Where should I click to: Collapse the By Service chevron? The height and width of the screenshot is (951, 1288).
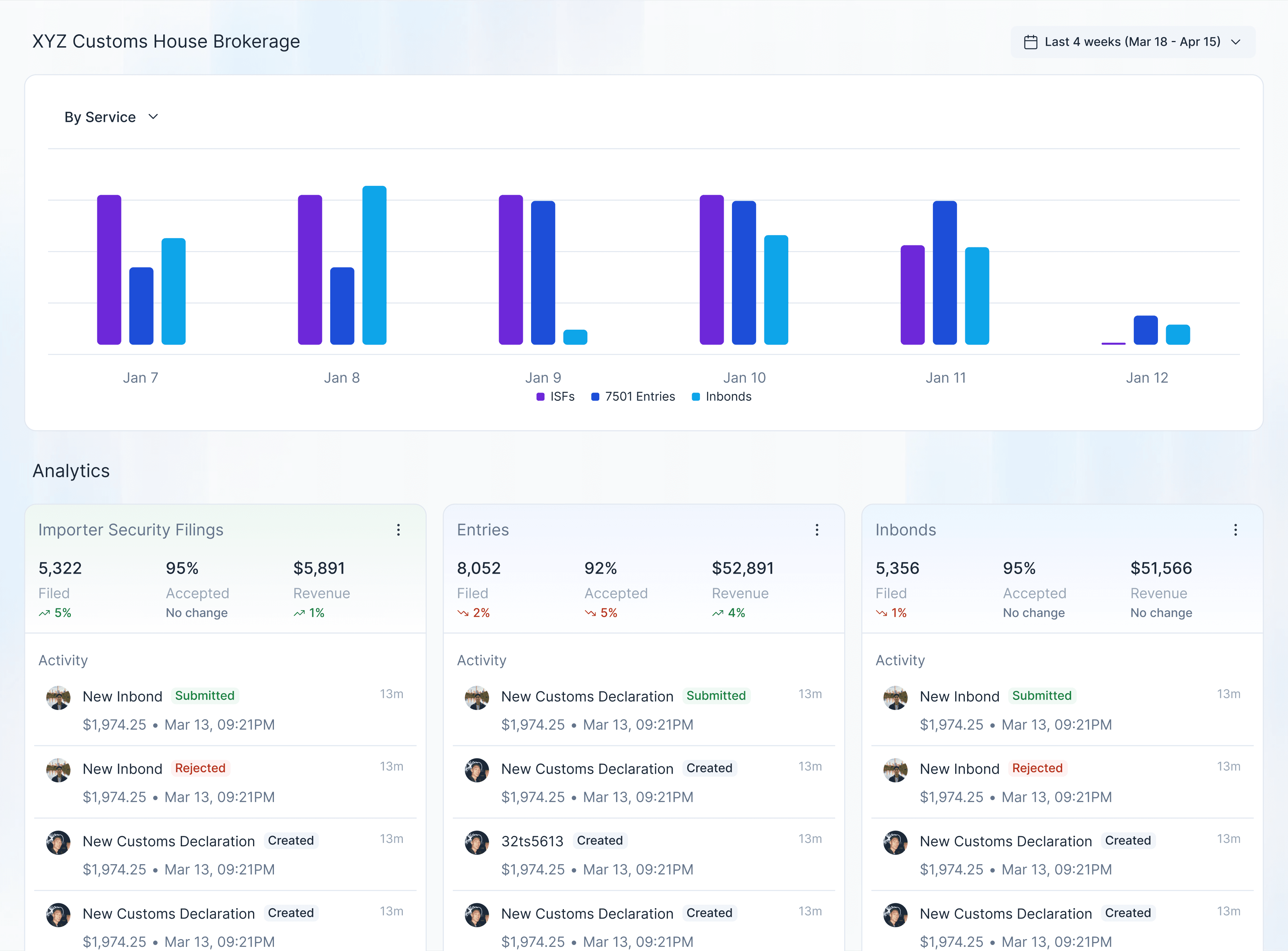(x=153, y=116)
